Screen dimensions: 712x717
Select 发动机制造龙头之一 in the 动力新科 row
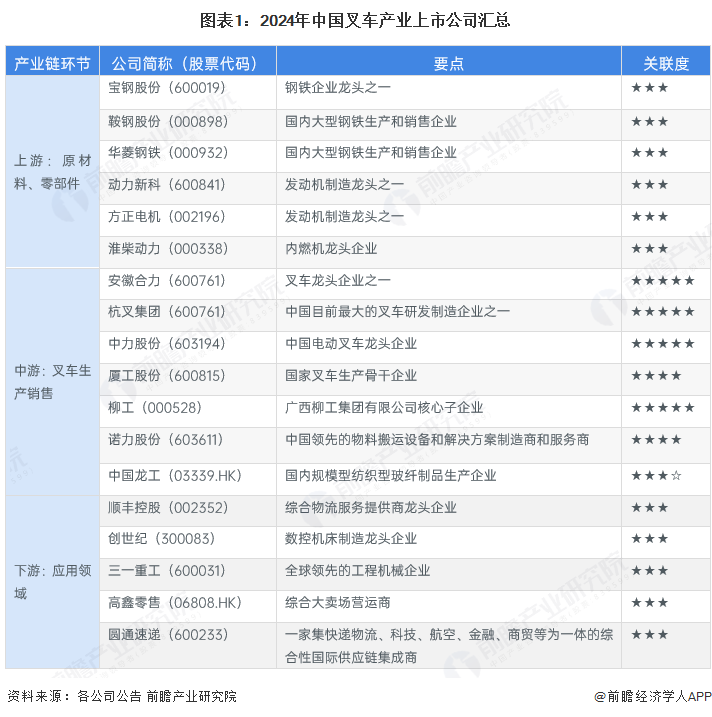point(344,184)
